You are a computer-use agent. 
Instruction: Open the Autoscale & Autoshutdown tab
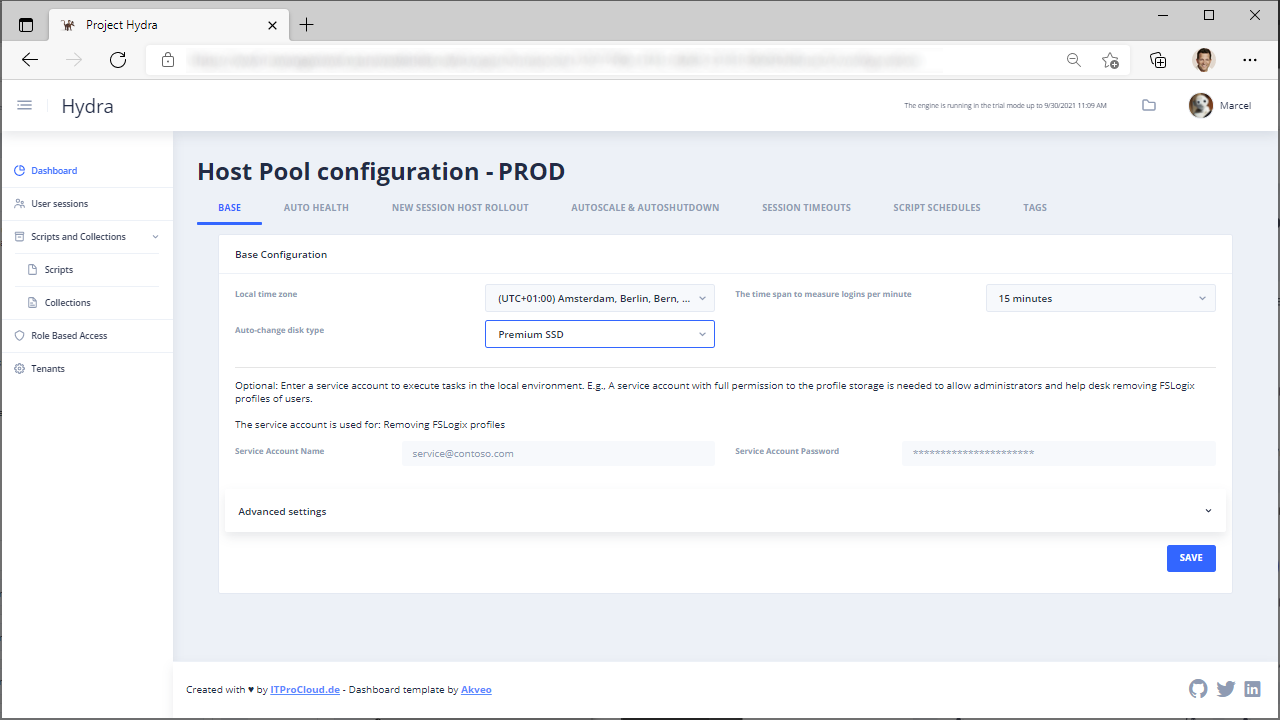[x=645, y=208]
